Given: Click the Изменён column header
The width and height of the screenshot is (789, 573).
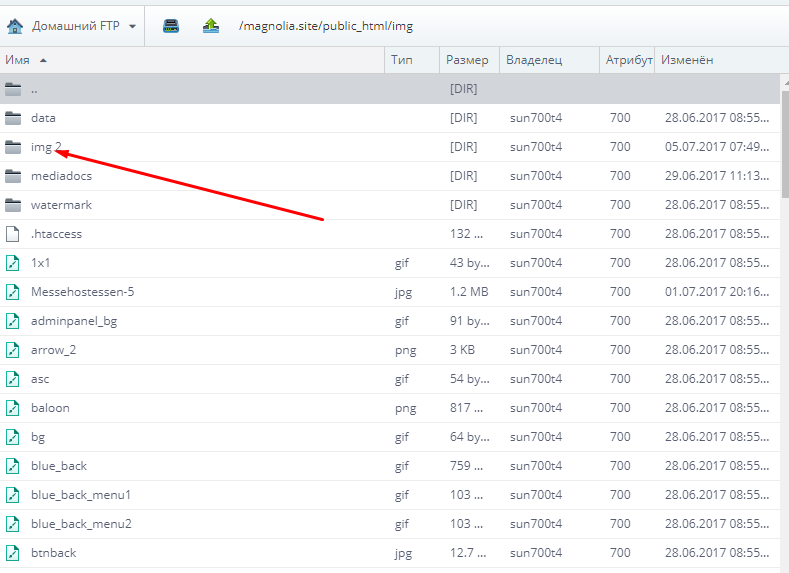Looking at the screenshot, I should pyautogui.click(x=685, y=60).
